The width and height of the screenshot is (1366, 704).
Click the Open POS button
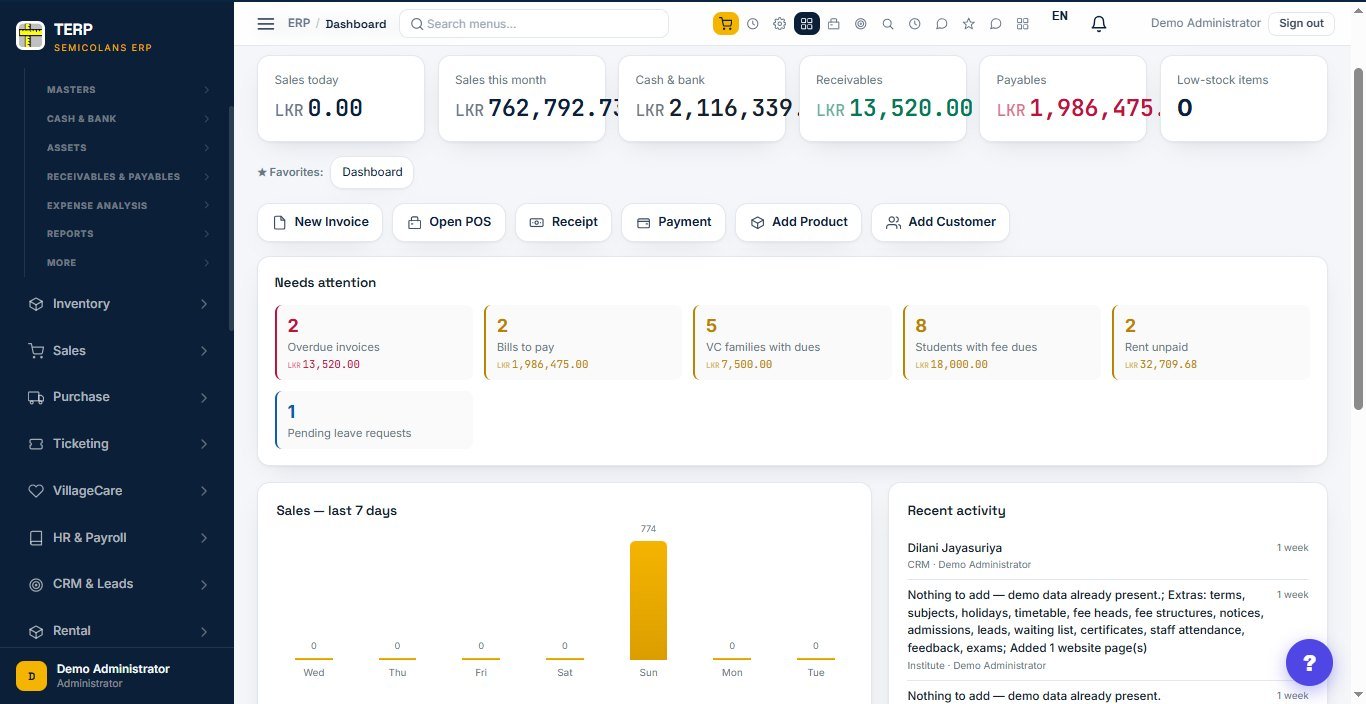pyautogui.click(x=449, y=222)
